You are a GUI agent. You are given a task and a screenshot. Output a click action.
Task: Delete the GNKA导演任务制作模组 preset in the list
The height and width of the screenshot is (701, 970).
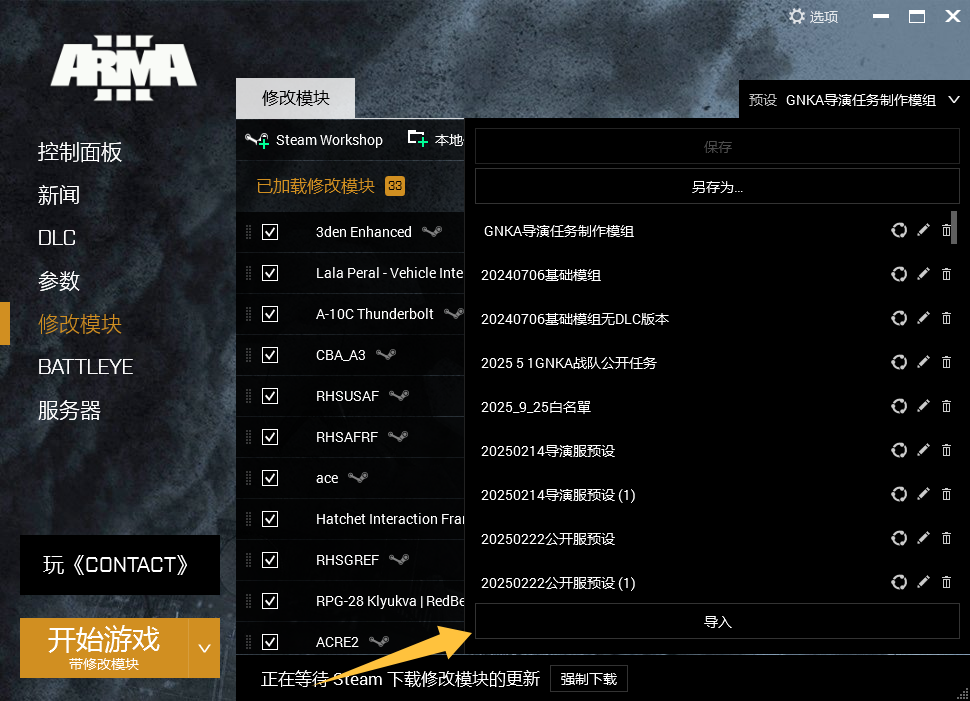946,230
